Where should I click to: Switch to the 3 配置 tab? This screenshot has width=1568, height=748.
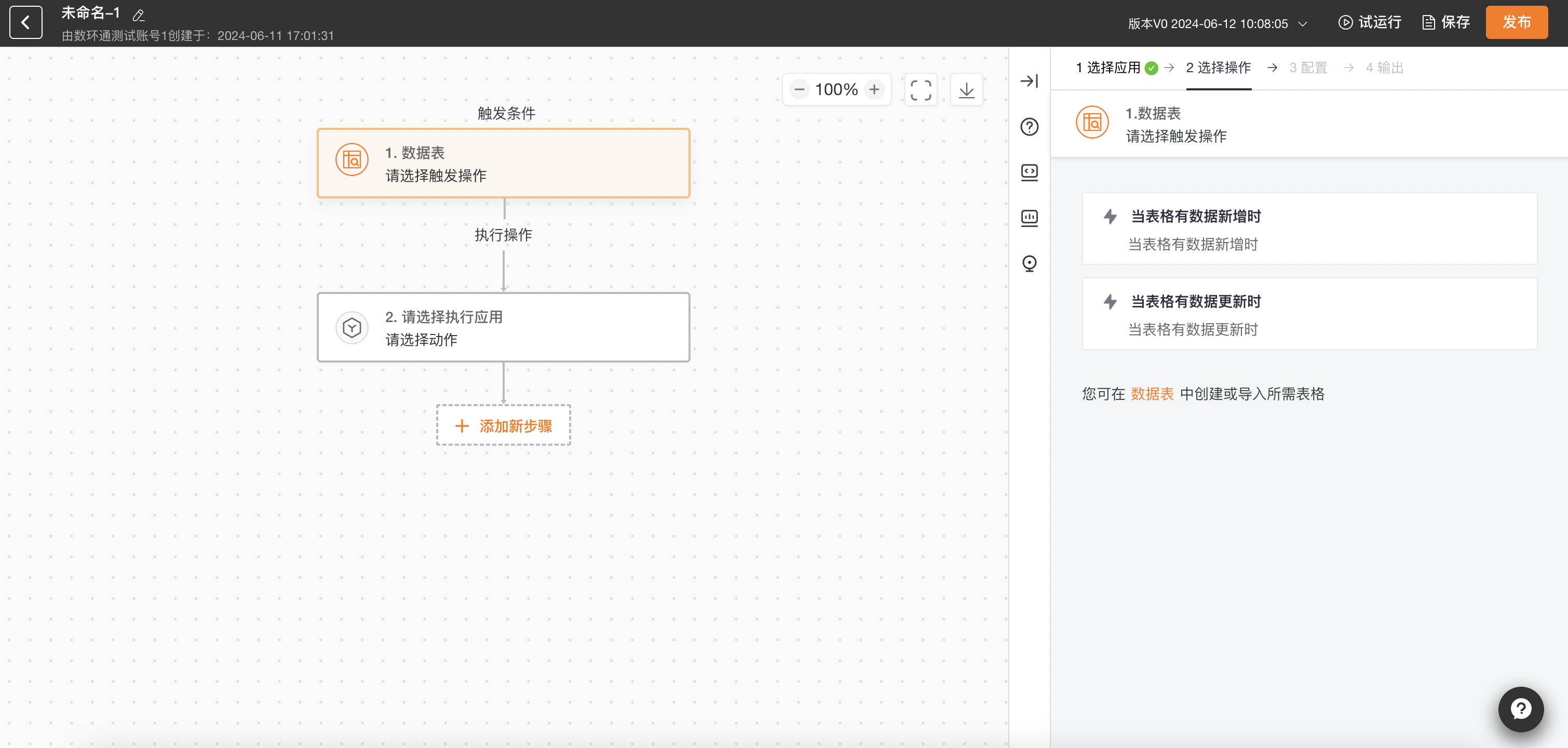pyautogui.click(x=1307, y=68)
